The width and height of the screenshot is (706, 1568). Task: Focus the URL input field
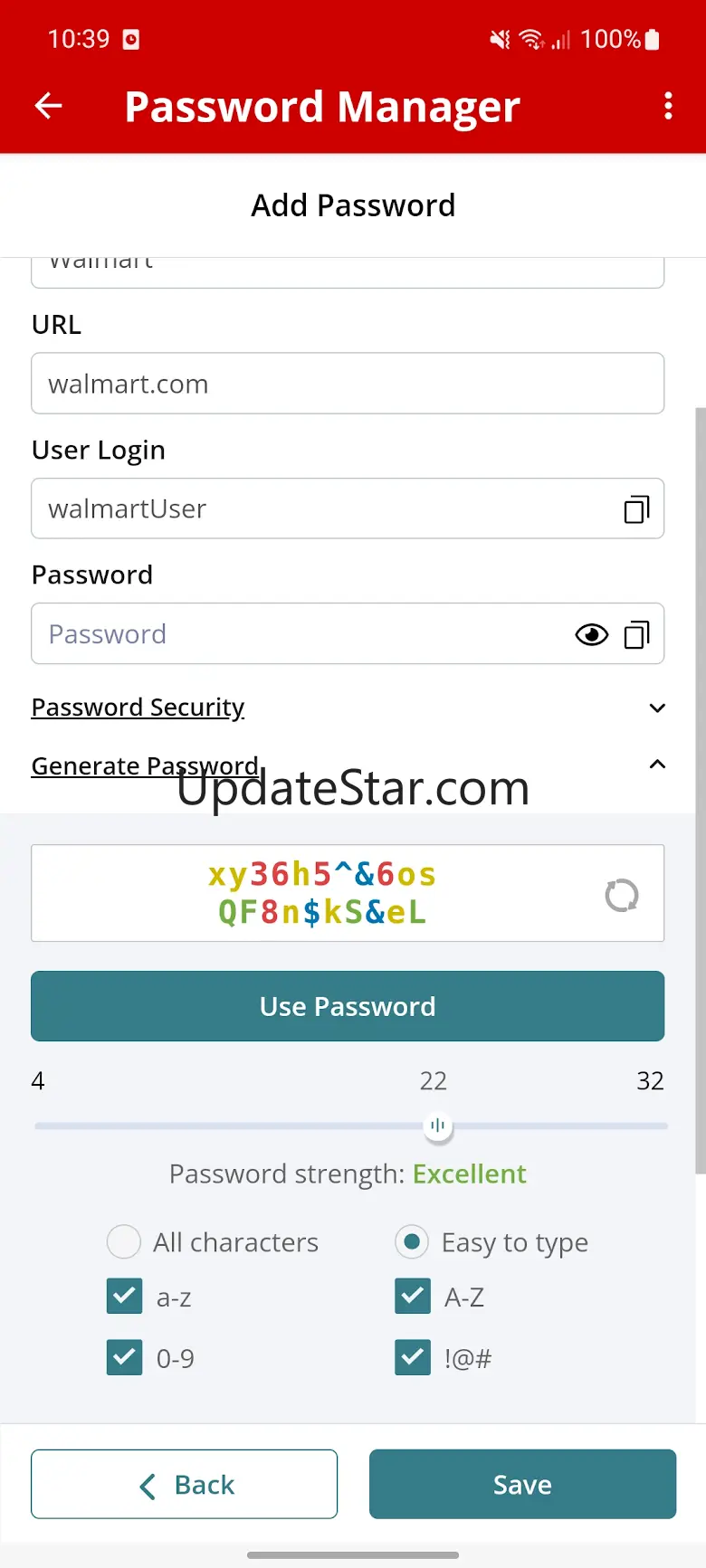(348, 384)
